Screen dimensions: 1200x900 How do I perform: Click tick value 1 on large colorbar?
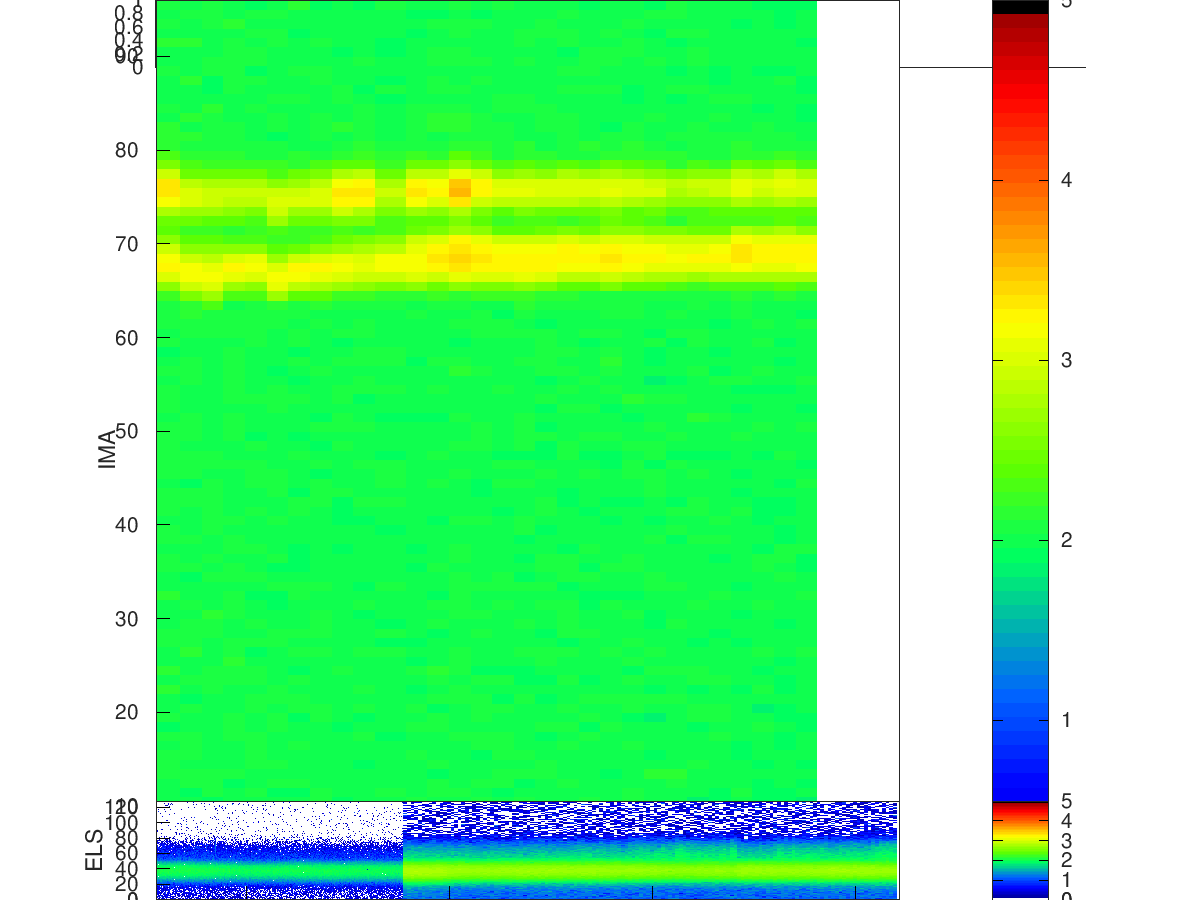(x=1067, y=720)
